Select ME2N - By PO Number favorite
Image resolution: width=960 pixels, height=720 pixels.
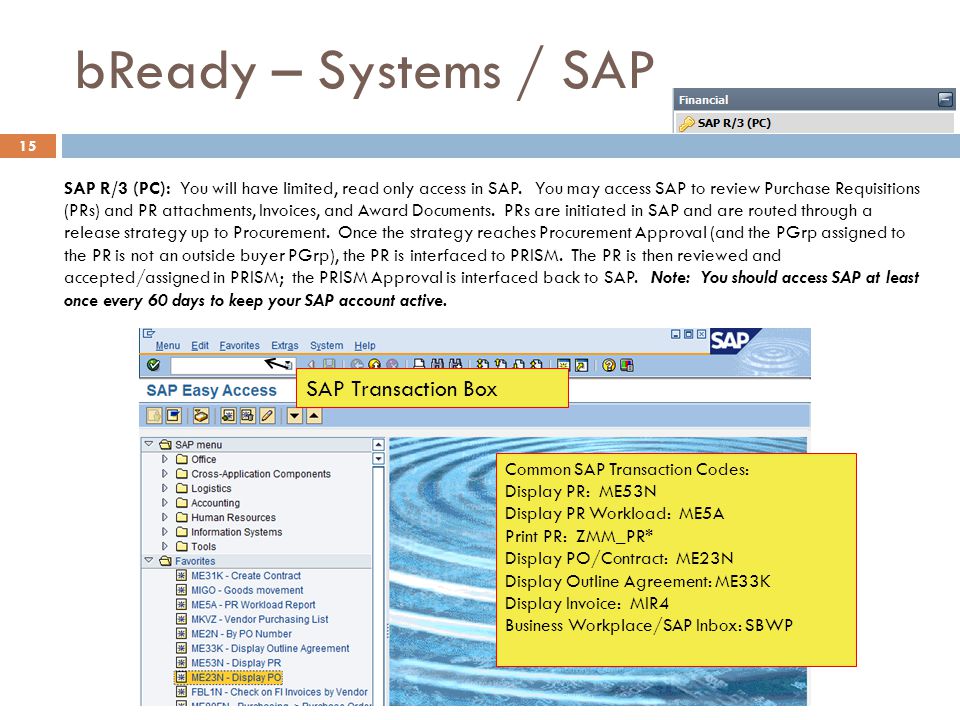pos(241,634)
